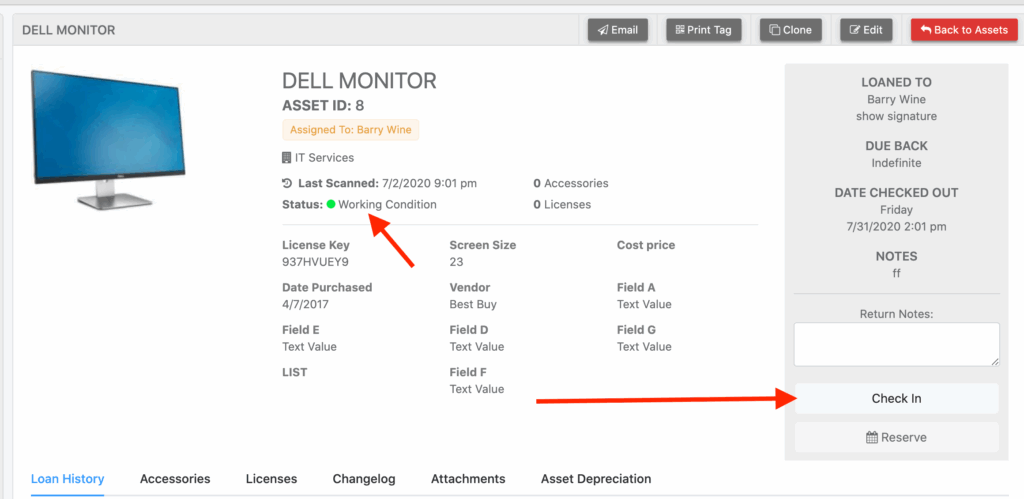
Task: Switch to the Loan History tab
Action: pyautogui.click(x=67, y=479)
